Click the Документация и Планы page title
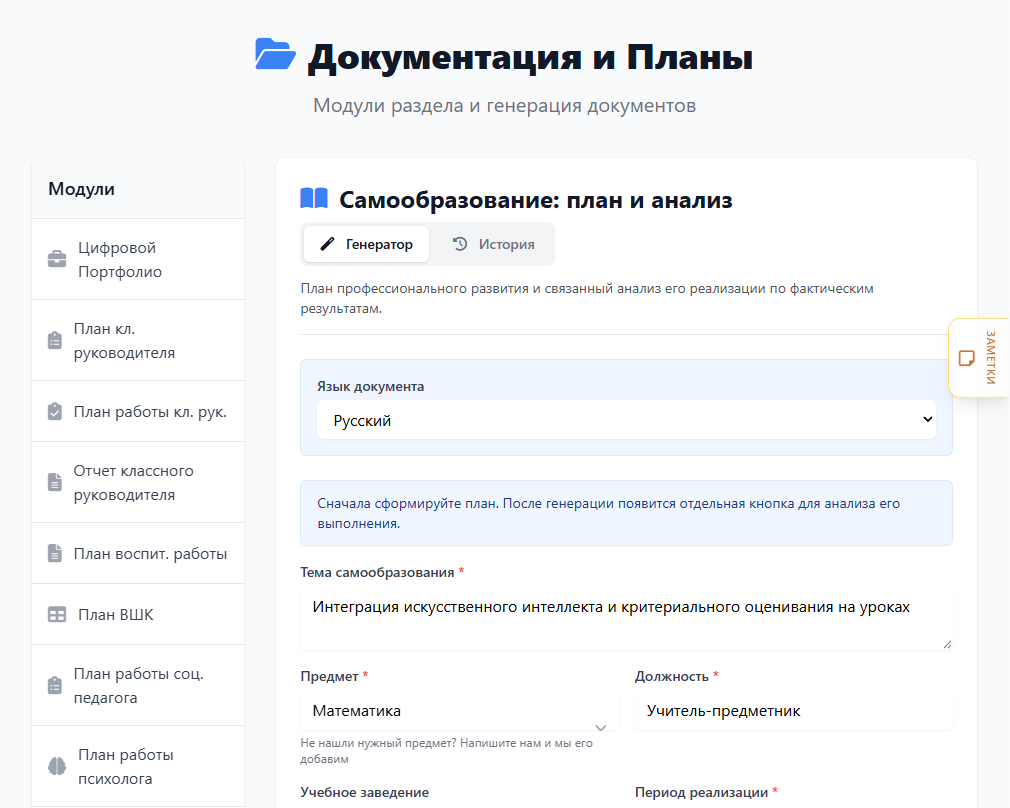Image resolution: width=1010 pixels, height=808 pixels. coord(530,57)
